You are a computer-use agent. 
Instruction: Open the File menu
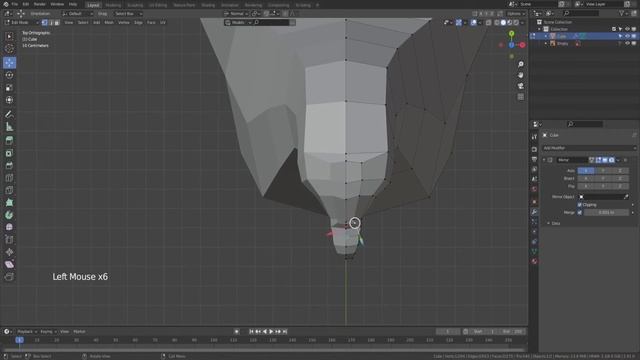(15, 4)
